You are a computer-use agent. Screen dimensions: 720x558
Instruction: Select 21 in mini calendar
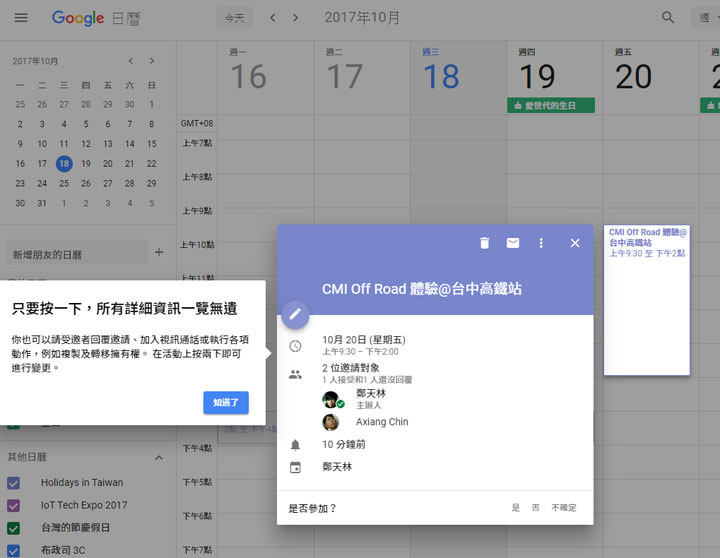coord(129,163)
